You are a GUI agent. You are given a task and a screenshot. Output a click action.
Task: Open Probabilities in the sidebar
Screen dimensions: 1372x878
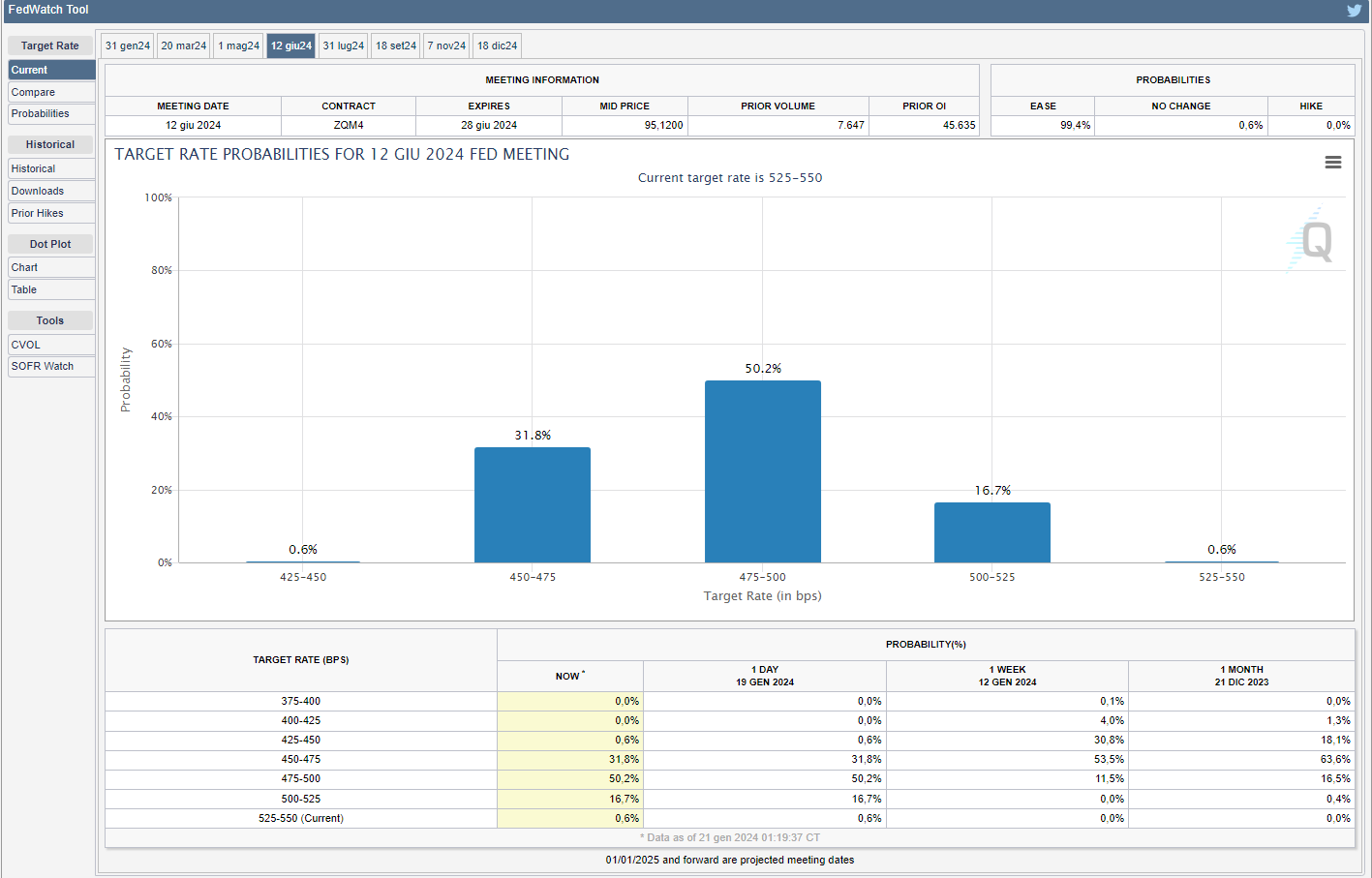click(51, 113)
